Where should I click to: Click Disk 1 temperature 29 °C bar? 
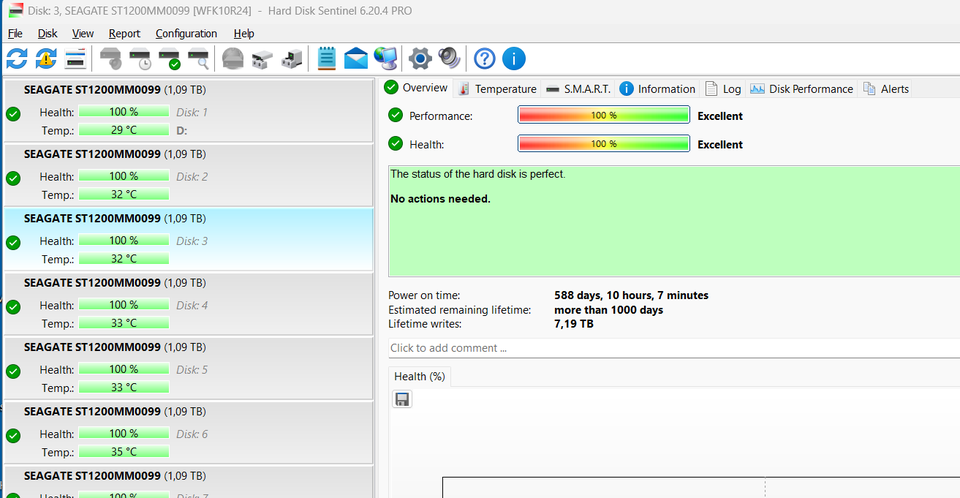pyautogui.click(x=124, y=130)
